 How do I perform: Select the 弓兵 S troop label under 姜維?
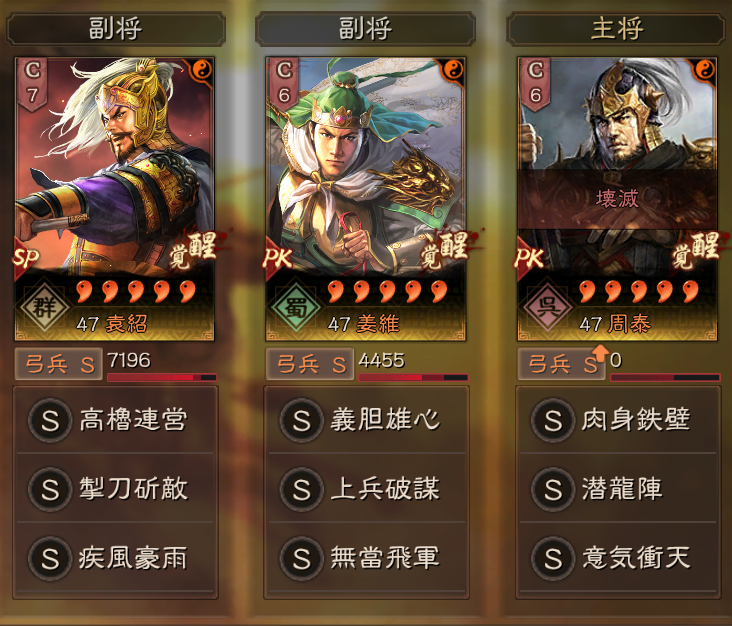pos(310,364)
